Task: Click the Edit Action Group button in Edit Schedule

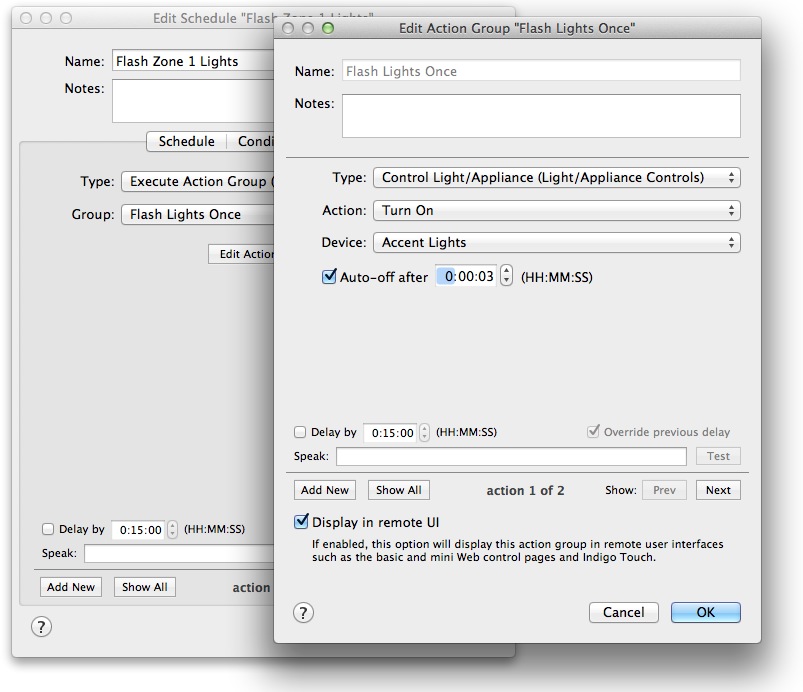Action: 241,254
